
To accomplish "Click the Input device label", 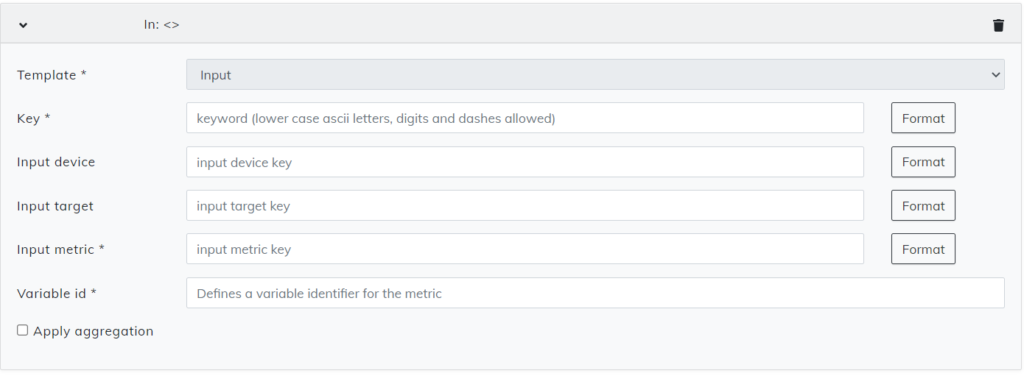I will pos(56,162).
